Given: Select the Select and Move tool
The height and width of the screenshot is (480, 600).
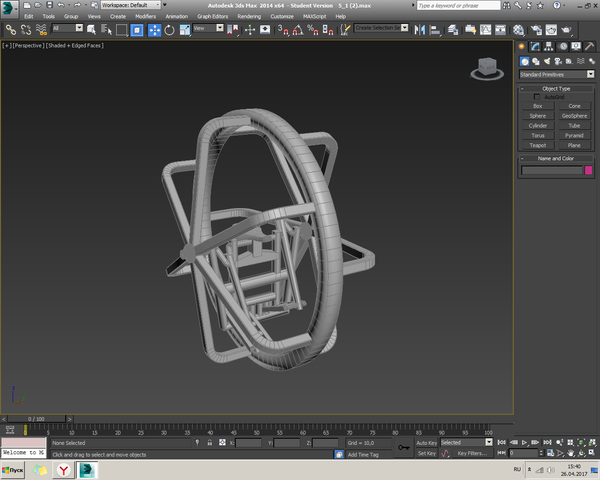Looking at the screenshot, I should pyautogui.click(x=155, y=30).
